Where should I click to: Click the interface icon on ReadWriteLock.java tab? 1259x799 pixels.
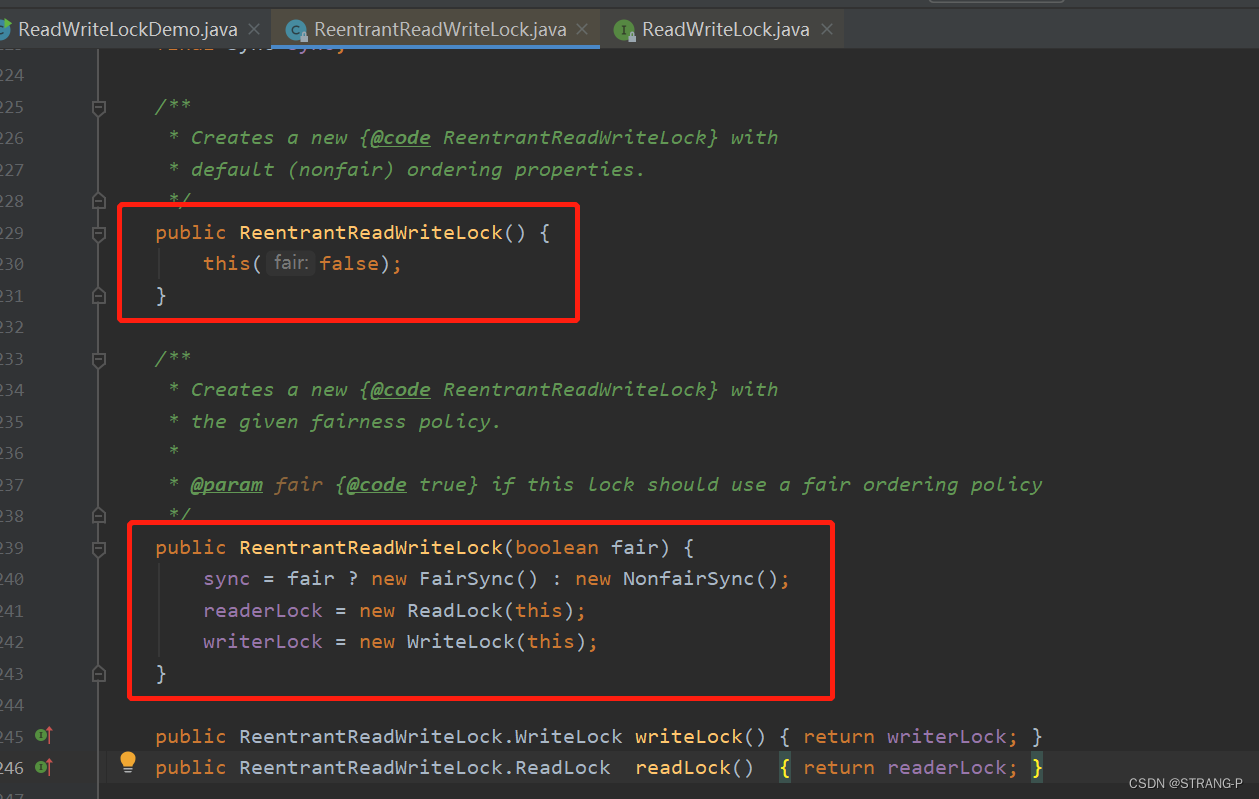tap(624, 30)
